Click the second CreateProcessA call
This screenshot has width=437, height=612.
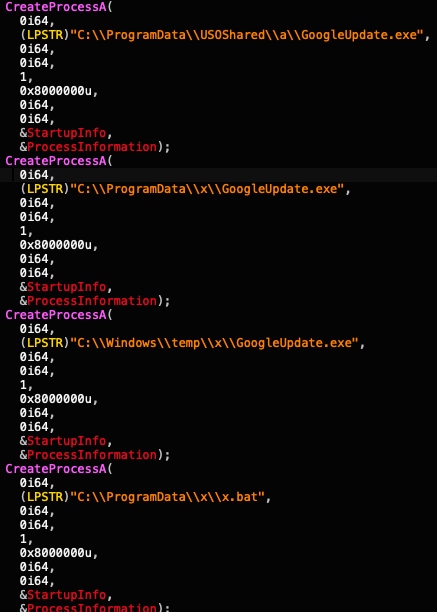click(56, 161)
